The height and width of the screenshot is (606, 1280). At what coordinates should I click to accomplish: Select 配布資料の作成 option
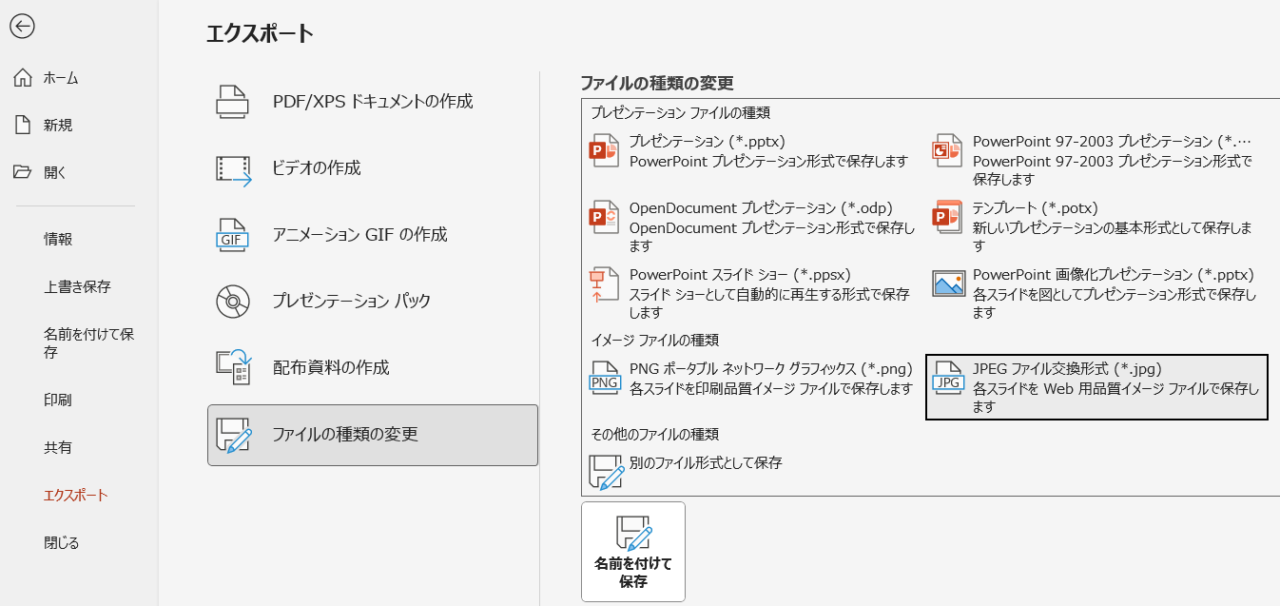[372, 368]
